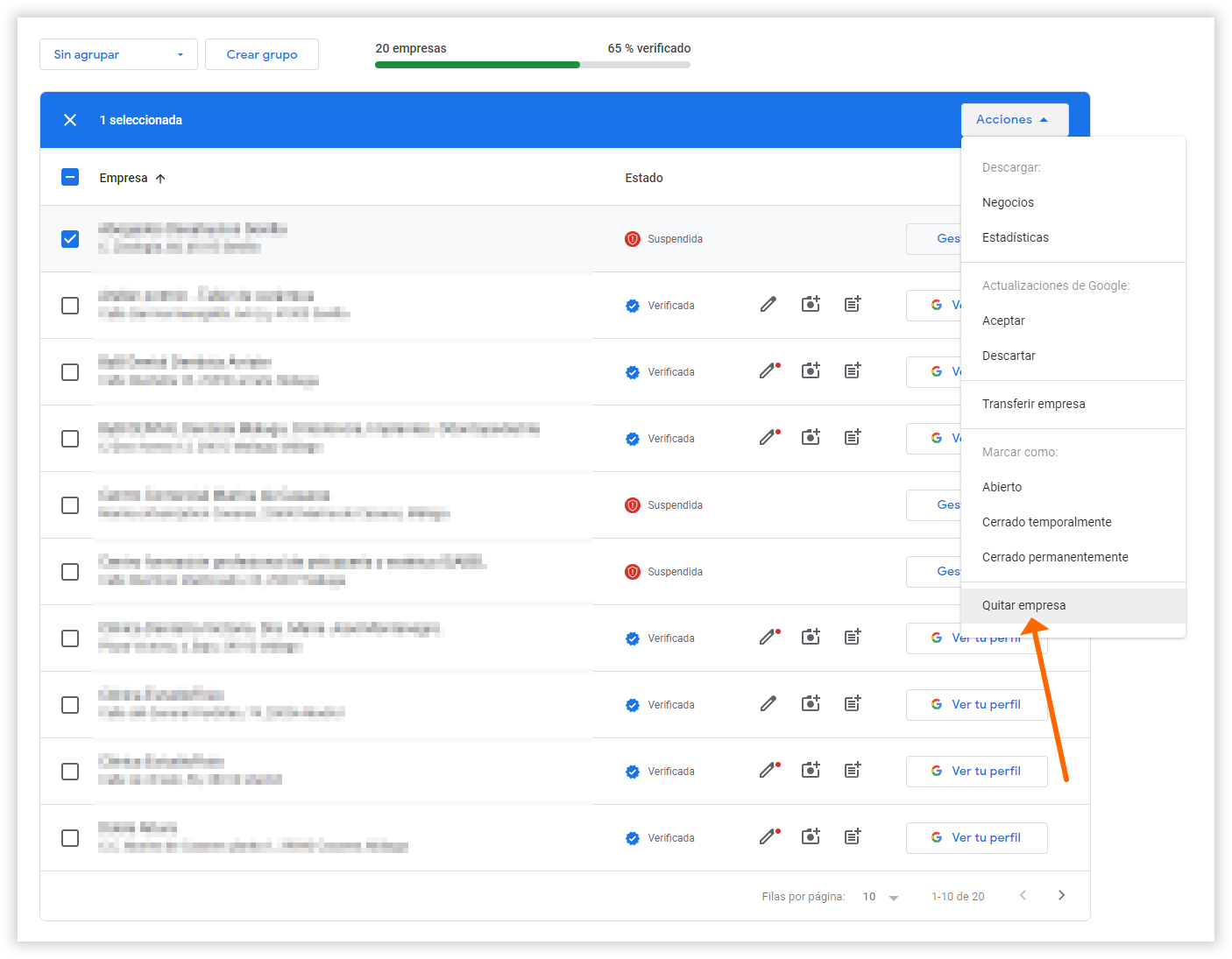Open the Sin agrupar dropdown
Viewport: 1232px width, 959px height.
118,54
